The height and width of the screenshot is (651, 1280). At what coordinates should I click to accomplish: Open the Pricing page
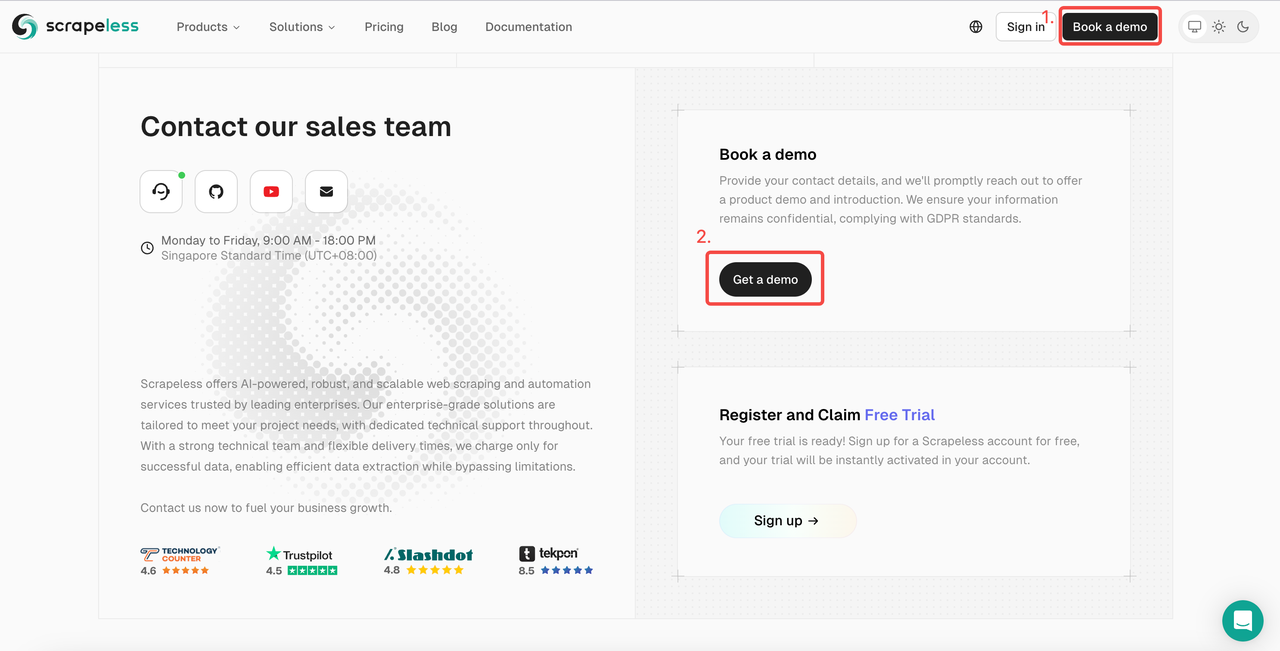(384, 27)
